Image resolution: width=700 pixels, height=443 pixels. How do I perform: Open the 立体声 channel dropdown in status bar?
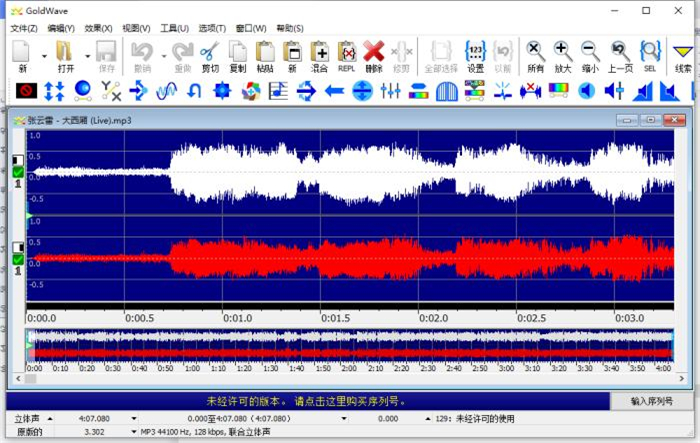click(50, 418)
